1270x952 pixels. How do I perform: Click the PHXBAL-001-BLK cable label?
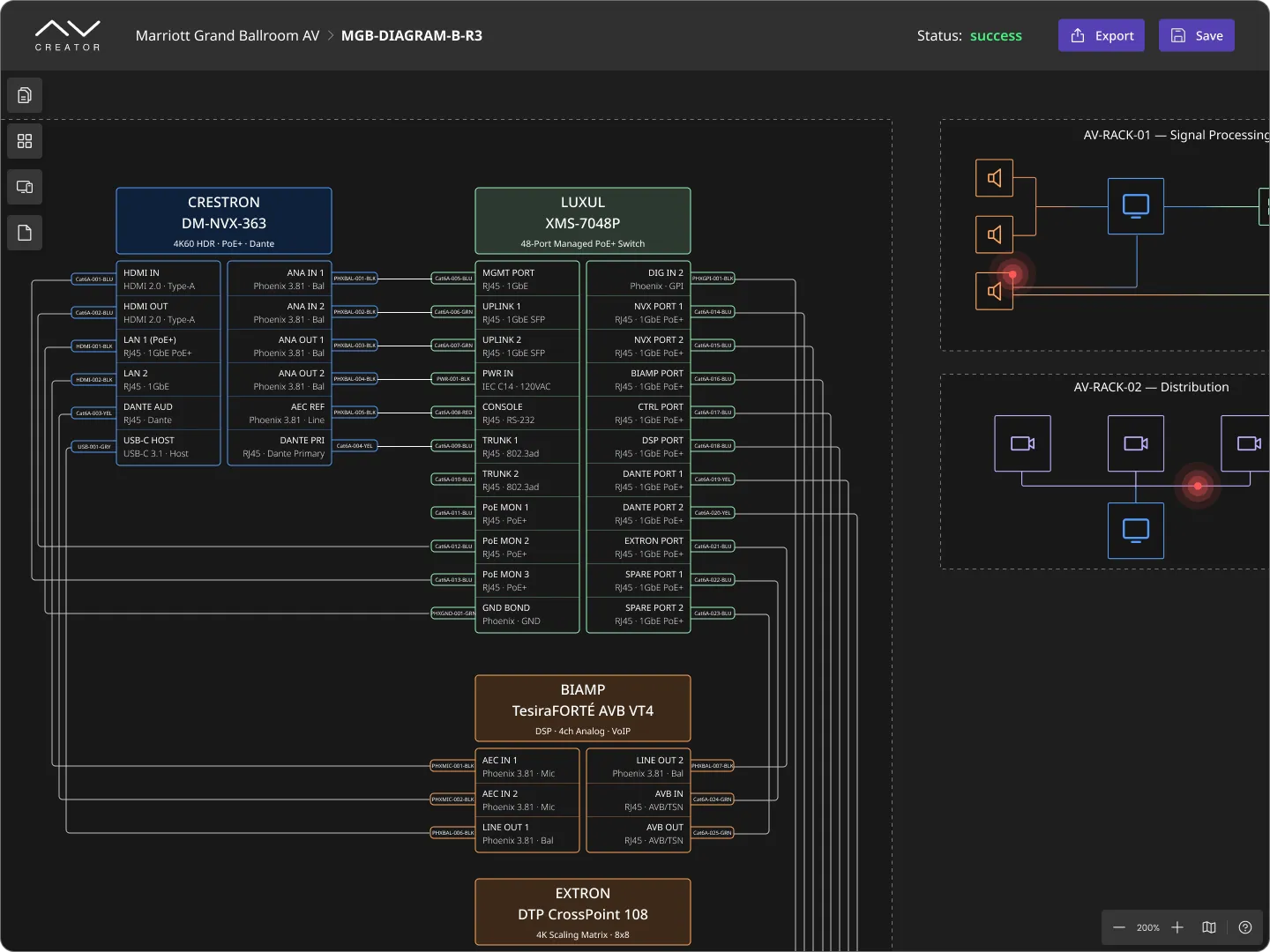[x=355, y=279]
